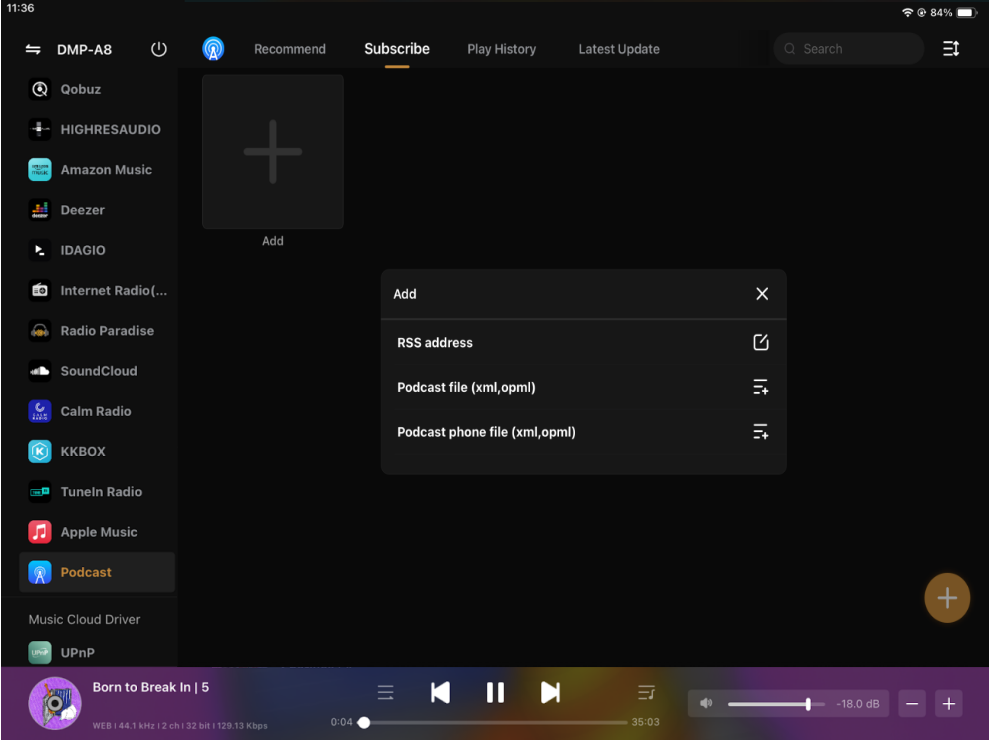Skip to the previous track
The image size is (989, 740).
(440, 693)
